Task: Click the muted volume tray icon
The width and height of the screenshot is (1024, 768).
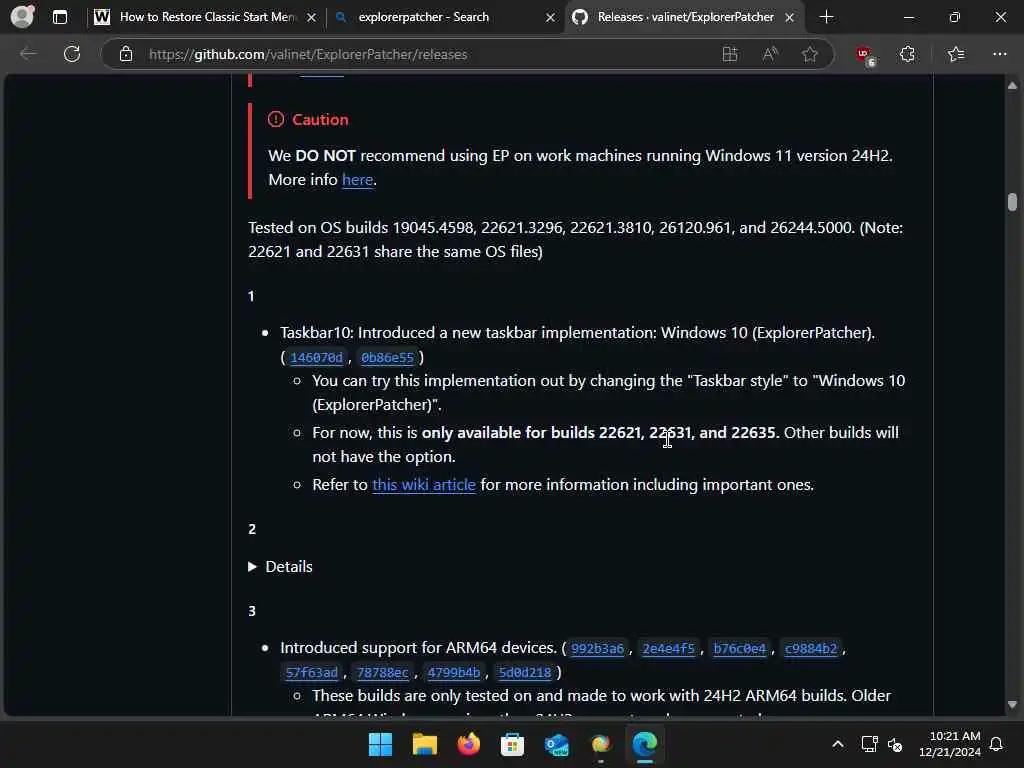Action: (x=895, y=744)
